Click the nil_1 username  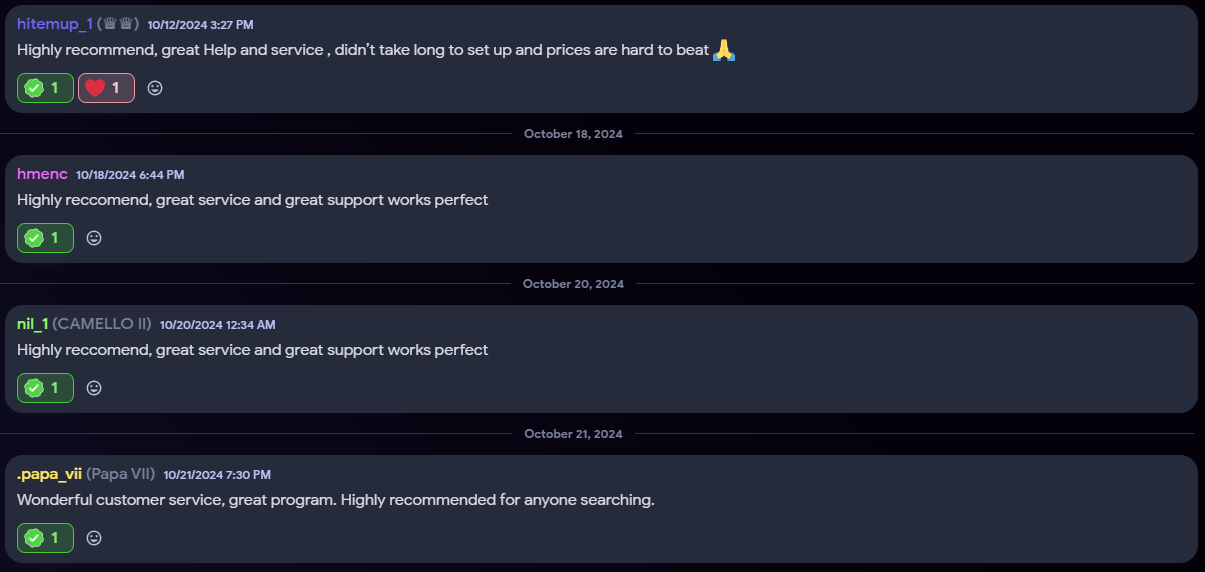(x=32, y=324)
